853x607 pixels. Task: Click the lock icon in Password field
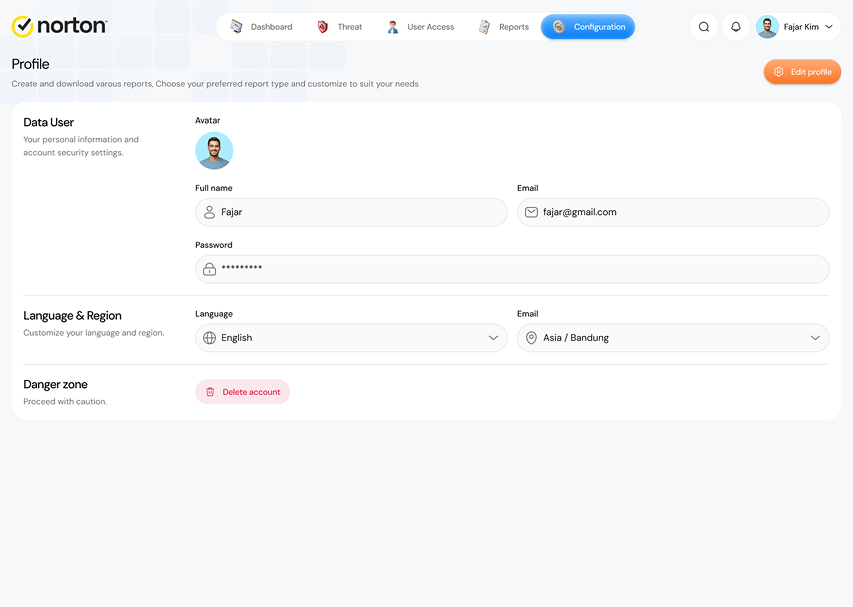pos(209,269)
